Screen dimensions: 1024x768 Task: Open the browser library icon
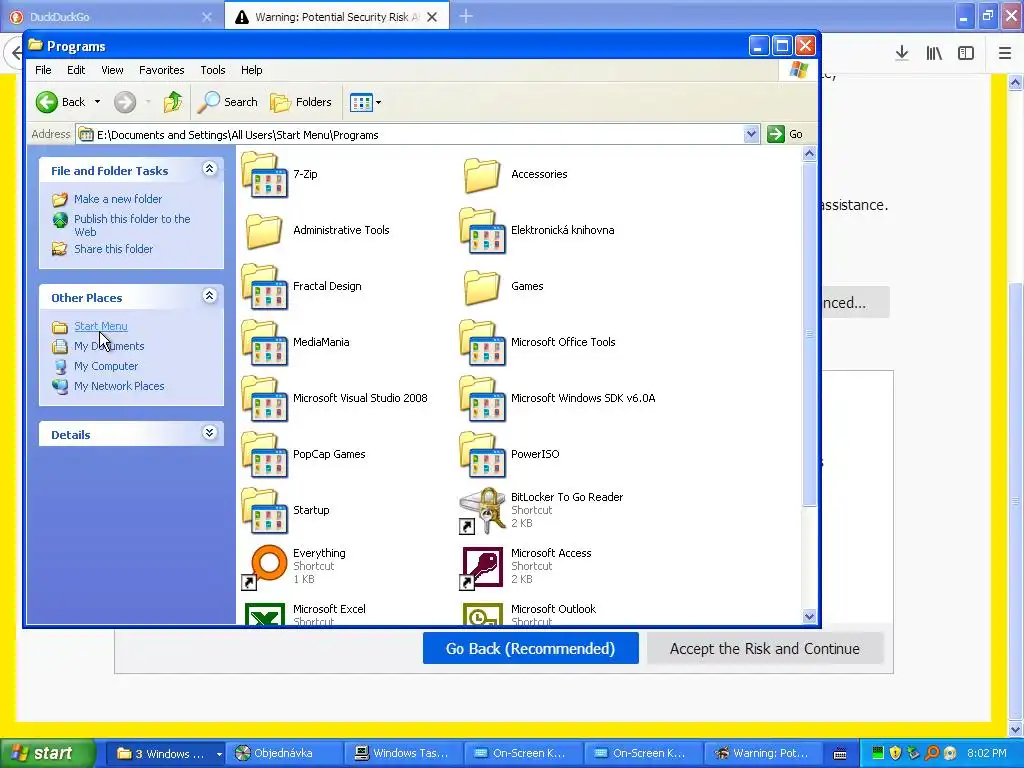coord(934,54)
